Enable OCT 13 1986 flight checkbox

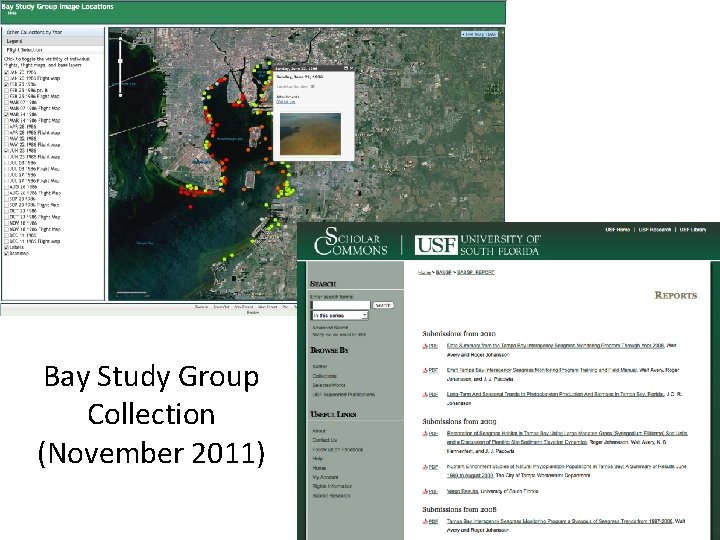tap(6, 211)
